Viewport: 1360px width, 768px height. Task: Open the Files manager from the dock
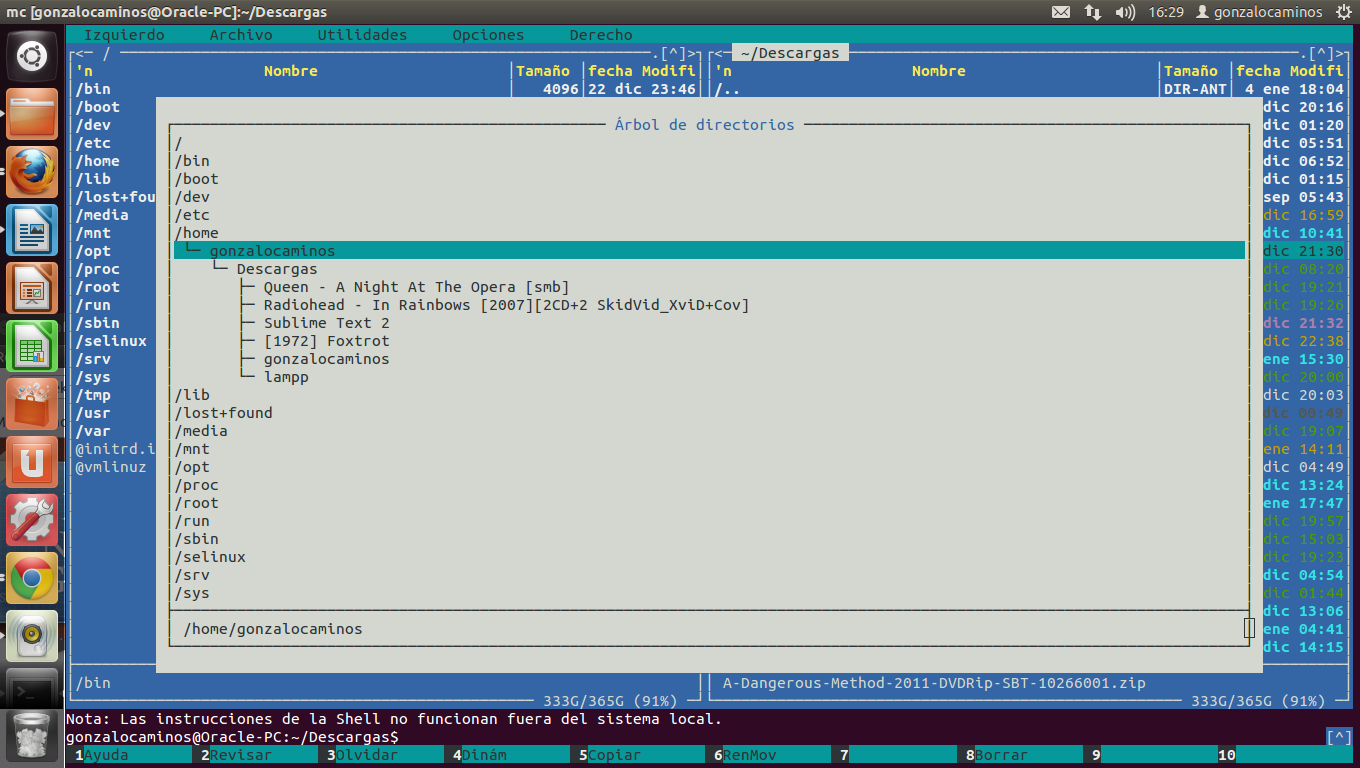32,114
